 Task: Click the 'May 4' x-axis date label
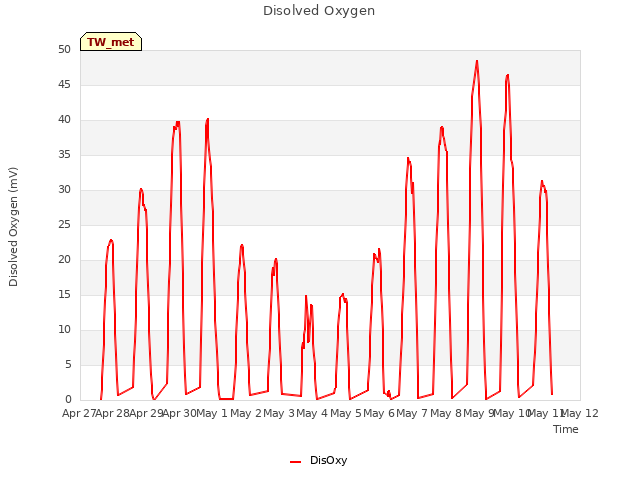click(312, 413)
